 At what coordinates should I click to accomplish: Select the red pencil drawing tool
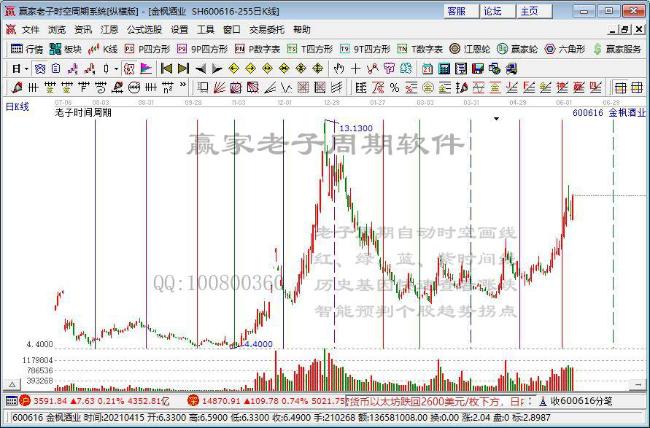coord(17,88)
